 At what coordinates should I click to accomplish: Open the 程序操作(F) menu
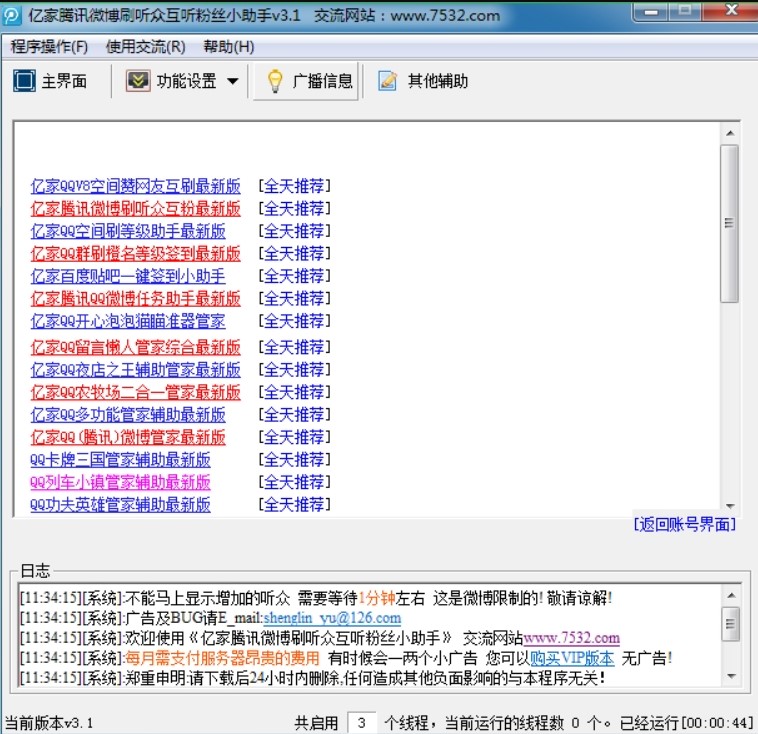tap(49, 47)
